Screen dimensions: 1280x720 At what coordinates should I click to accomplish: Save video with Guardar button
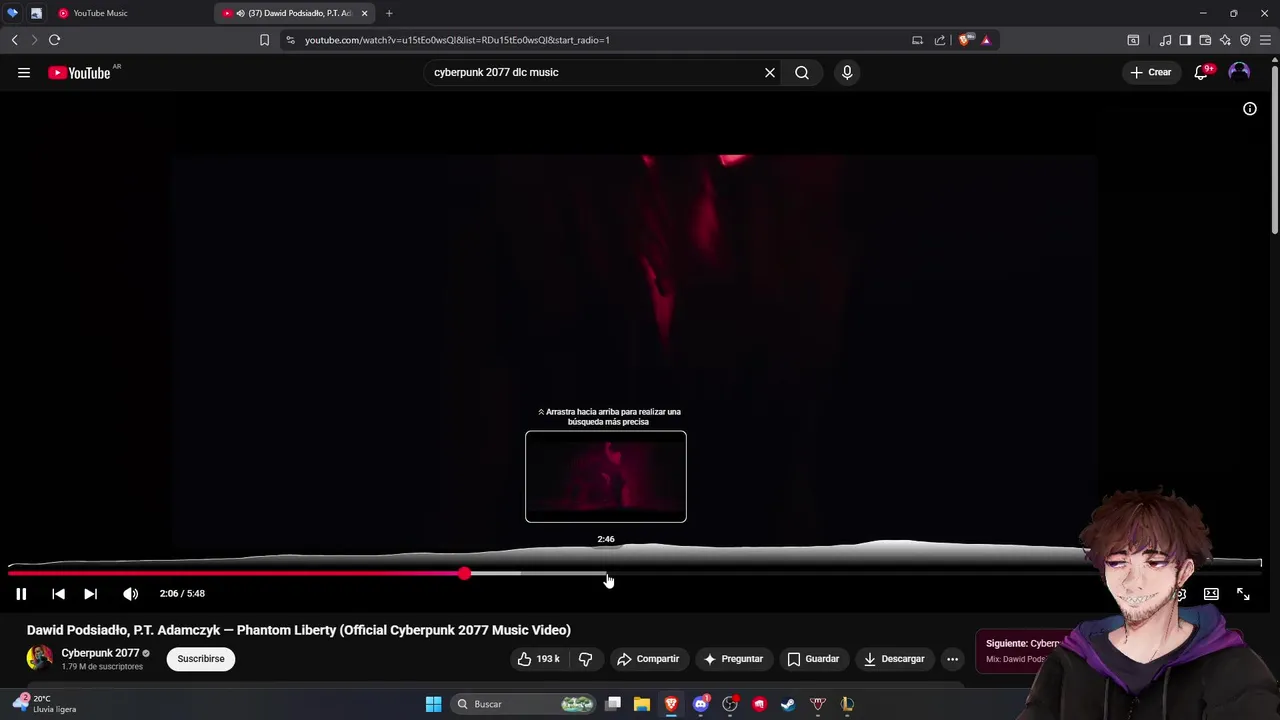813,659
